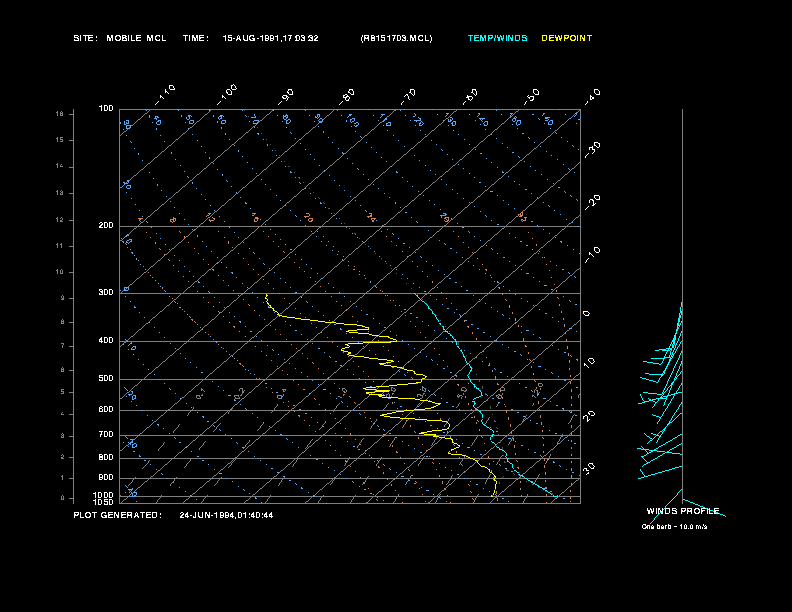This screenshot has height=612, width=792.
Task: Click the 14 km height scale label
Action: [x=60, y=166]
